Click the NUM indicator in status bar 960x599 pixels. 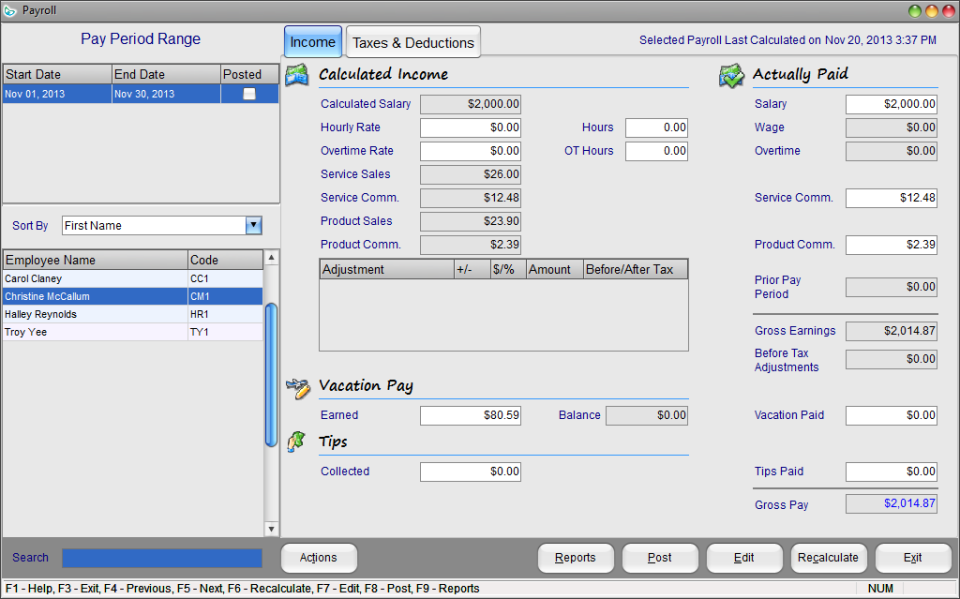pos(880,589)
